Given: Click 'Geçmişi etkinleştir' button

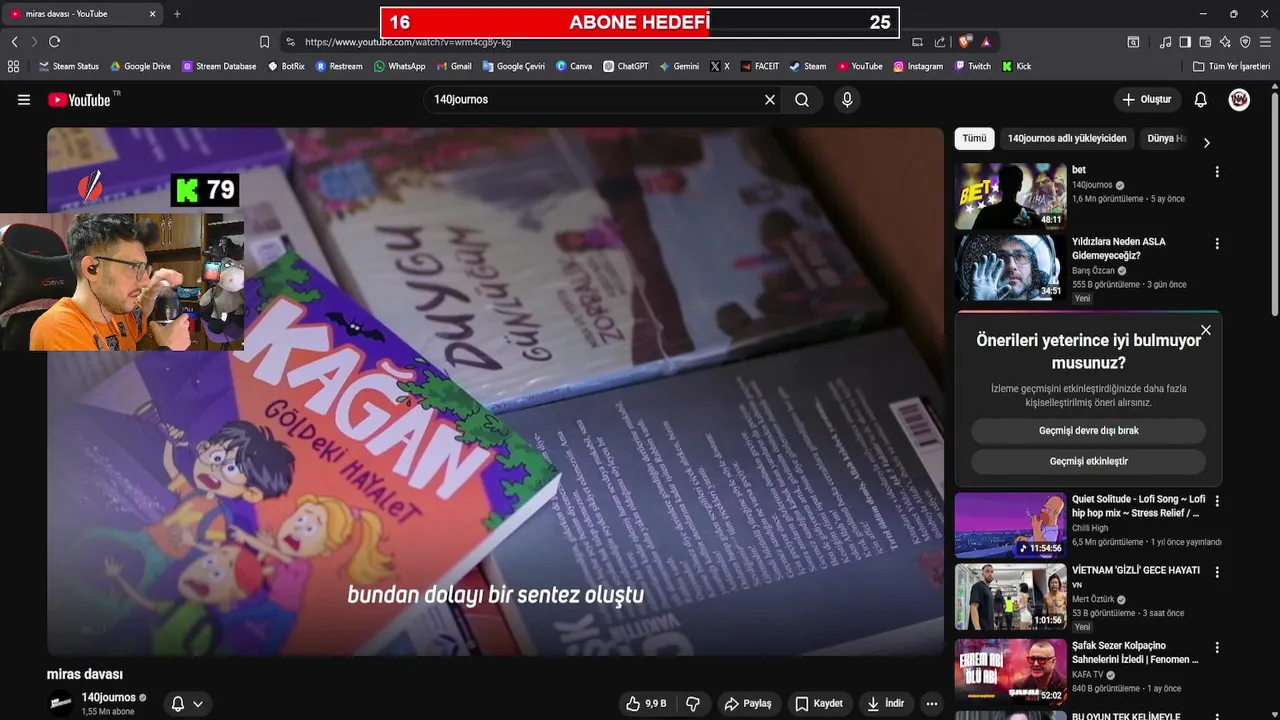Looking at the screenshot, I should point(1088,462).
